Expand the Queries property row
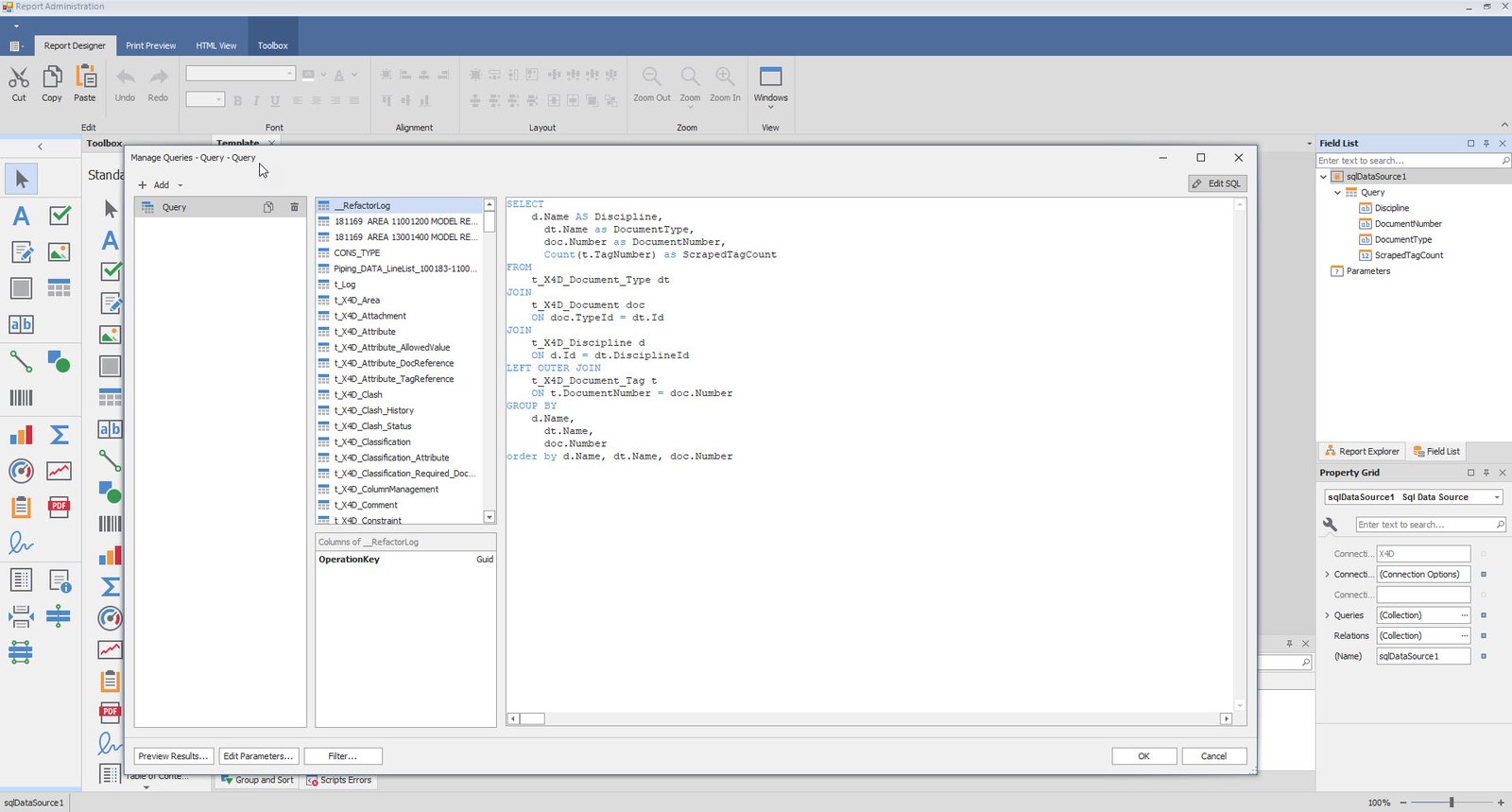 point(1327,615)
